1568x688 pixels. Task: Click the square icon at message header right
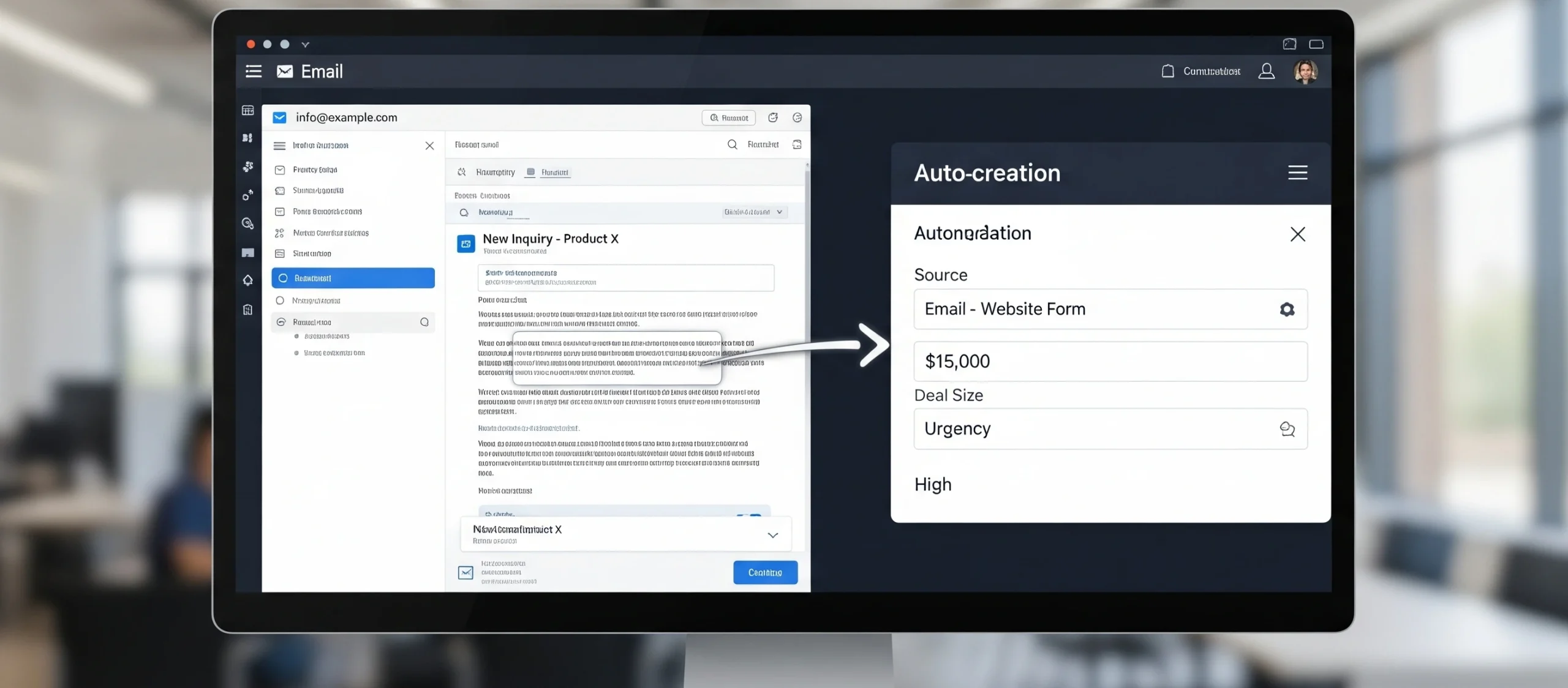pos(797,144)
